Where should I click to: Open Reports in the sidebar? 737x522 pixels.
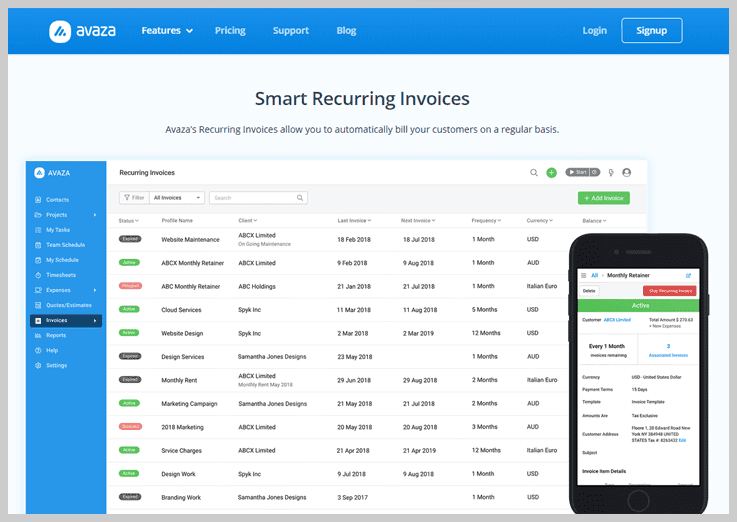tap(56, 335)
